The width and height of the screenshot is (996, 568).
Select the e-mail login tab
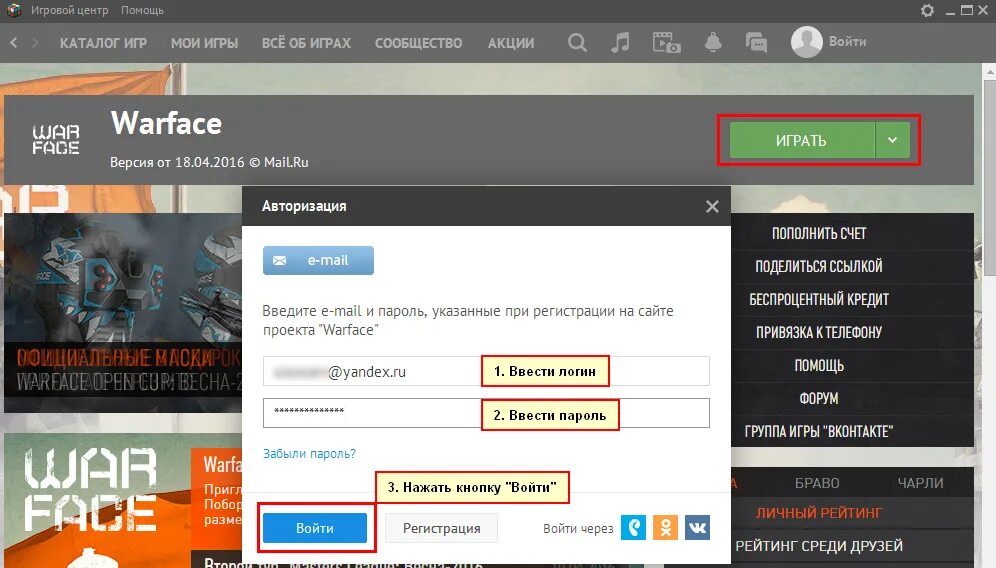[x=318, y=260]
